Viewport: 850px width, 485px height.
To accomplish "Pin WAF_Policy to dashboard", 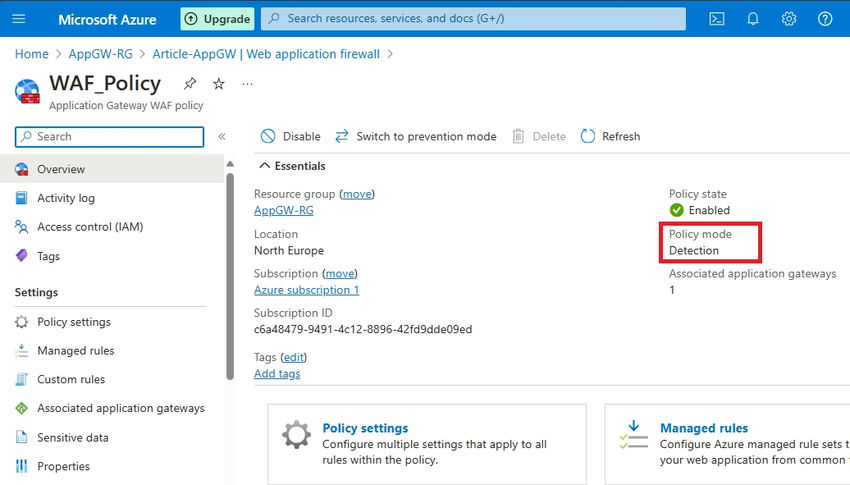I will click(x=190, y=83).
